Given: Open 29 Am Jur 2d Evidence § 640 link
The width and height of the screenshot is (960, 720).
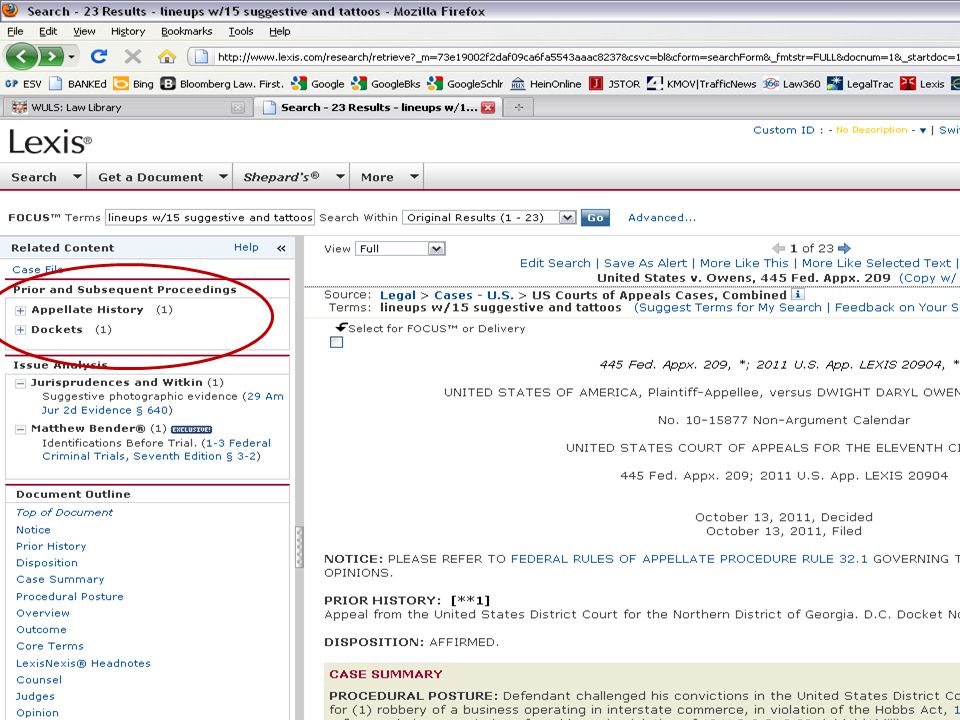Looking at the screenshot, I should coord(162,403).
